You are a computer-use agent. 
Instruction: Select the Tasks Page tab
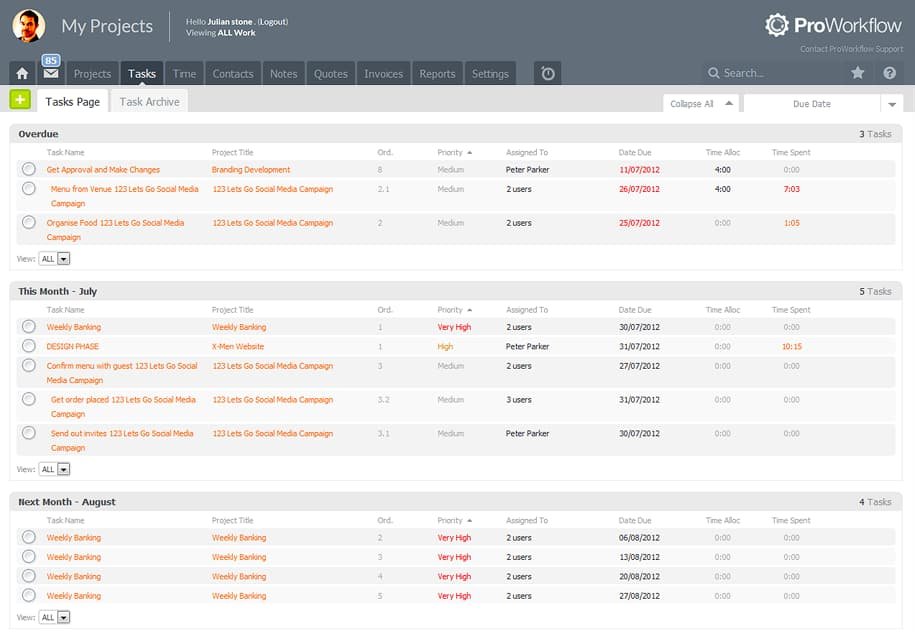(x=72, y=102)
